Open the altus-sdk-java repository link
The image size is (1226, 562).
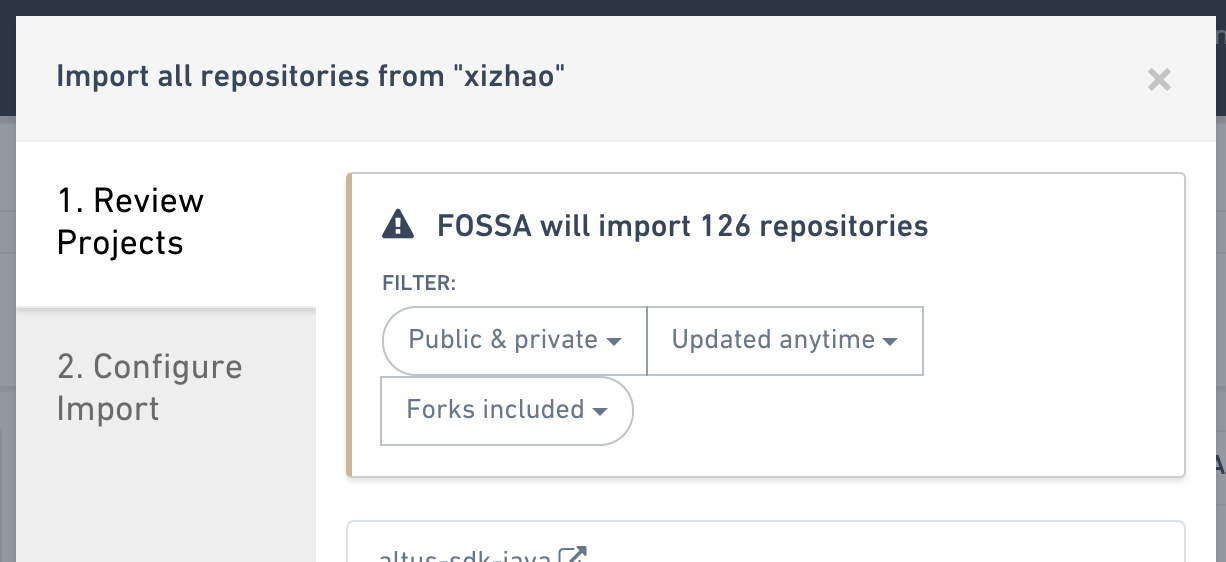point(465,555)
